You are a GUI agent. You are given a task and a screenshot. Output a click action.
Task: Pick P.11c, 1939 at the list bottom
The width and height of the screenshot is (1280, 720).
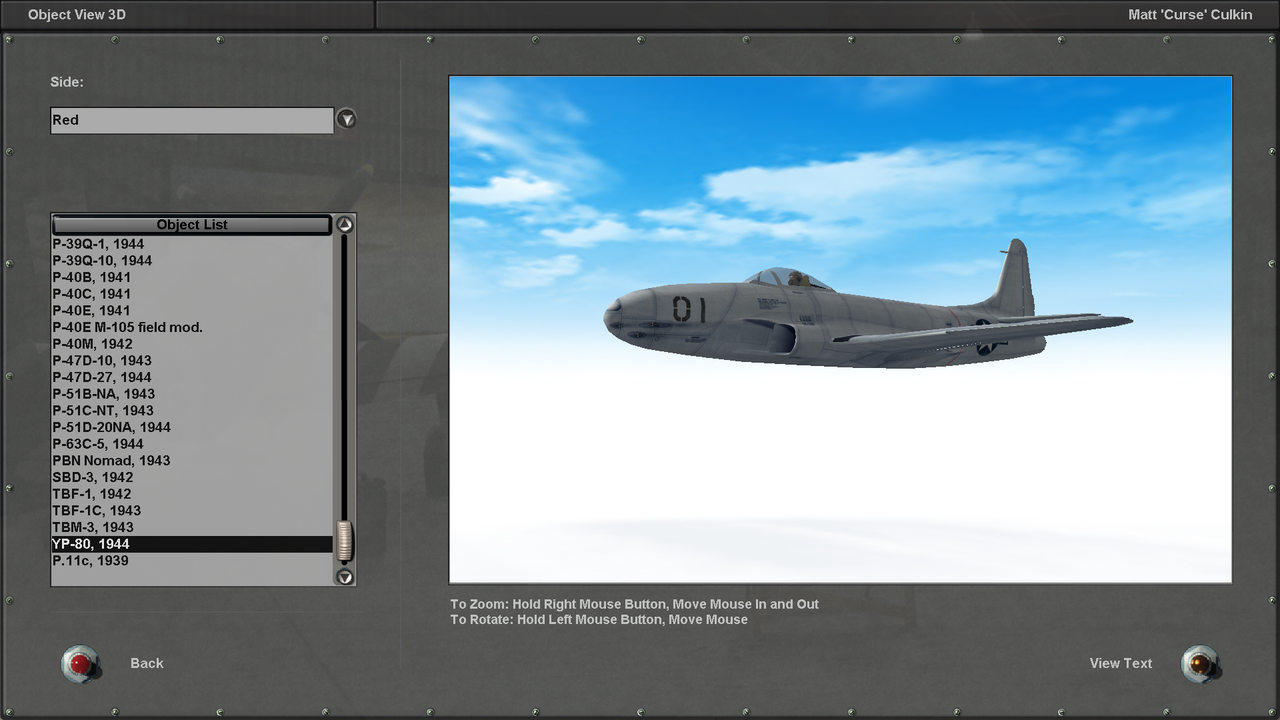[150, 560]
